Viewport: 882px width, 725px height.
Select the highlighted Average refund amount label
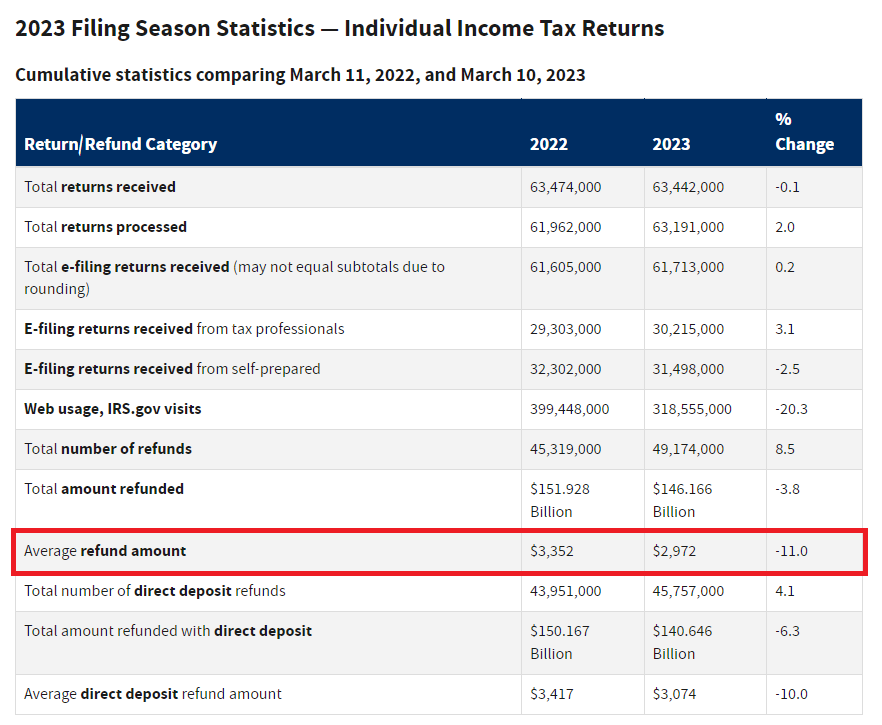[105, 551]
